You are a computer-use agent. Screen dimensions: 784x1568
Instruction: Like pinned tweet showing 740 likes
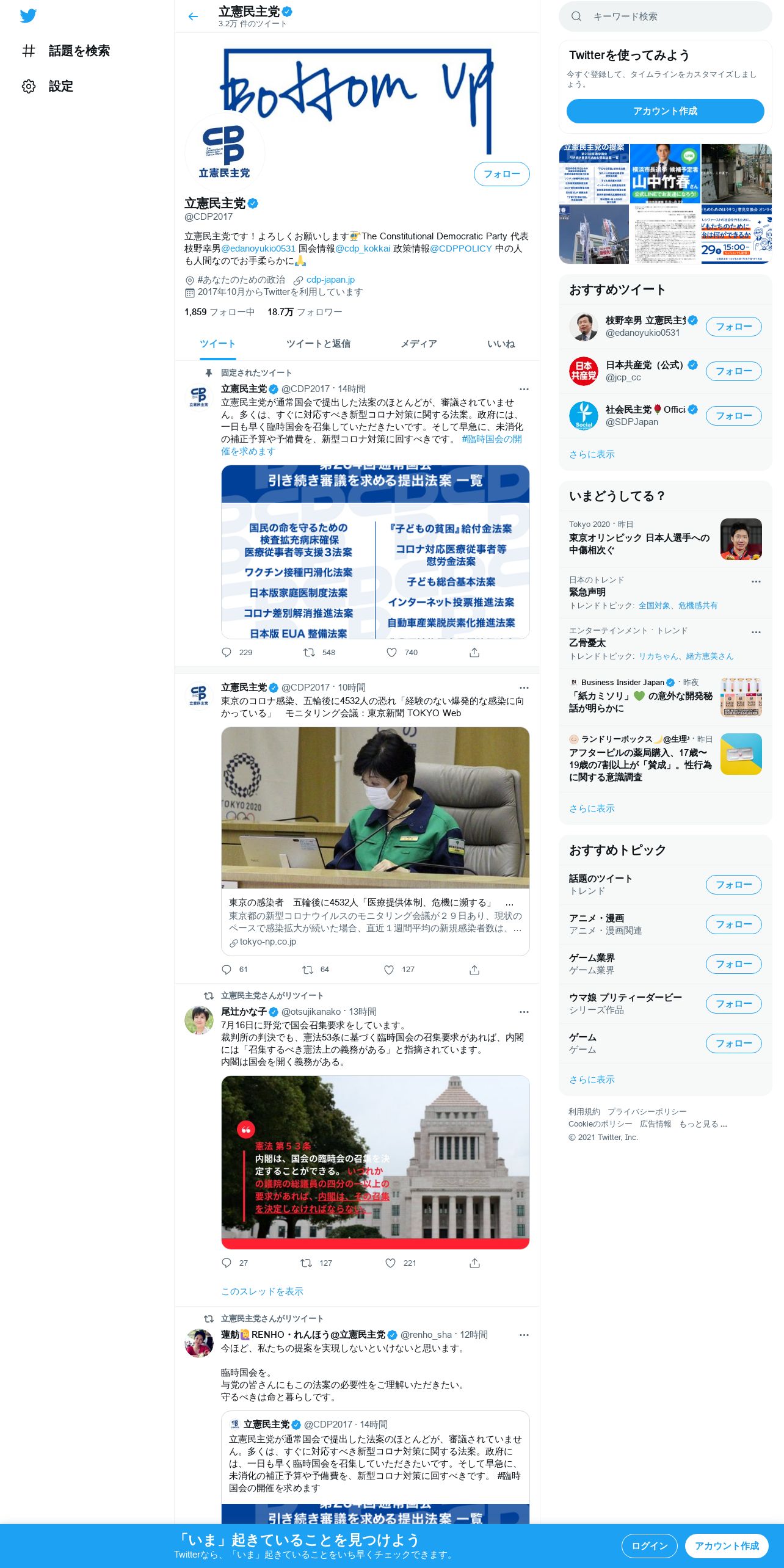click(391, 652)
